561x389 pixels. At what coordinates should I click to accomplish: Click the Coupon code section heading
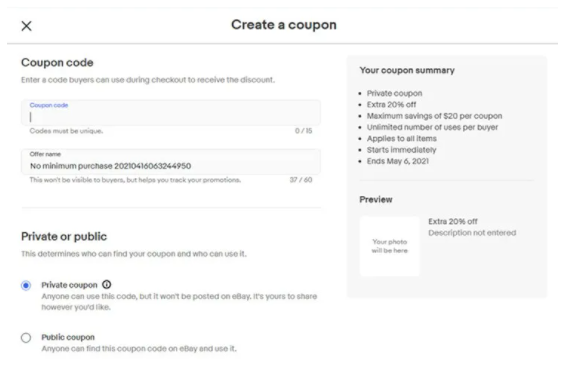click(x=57, y=63)
